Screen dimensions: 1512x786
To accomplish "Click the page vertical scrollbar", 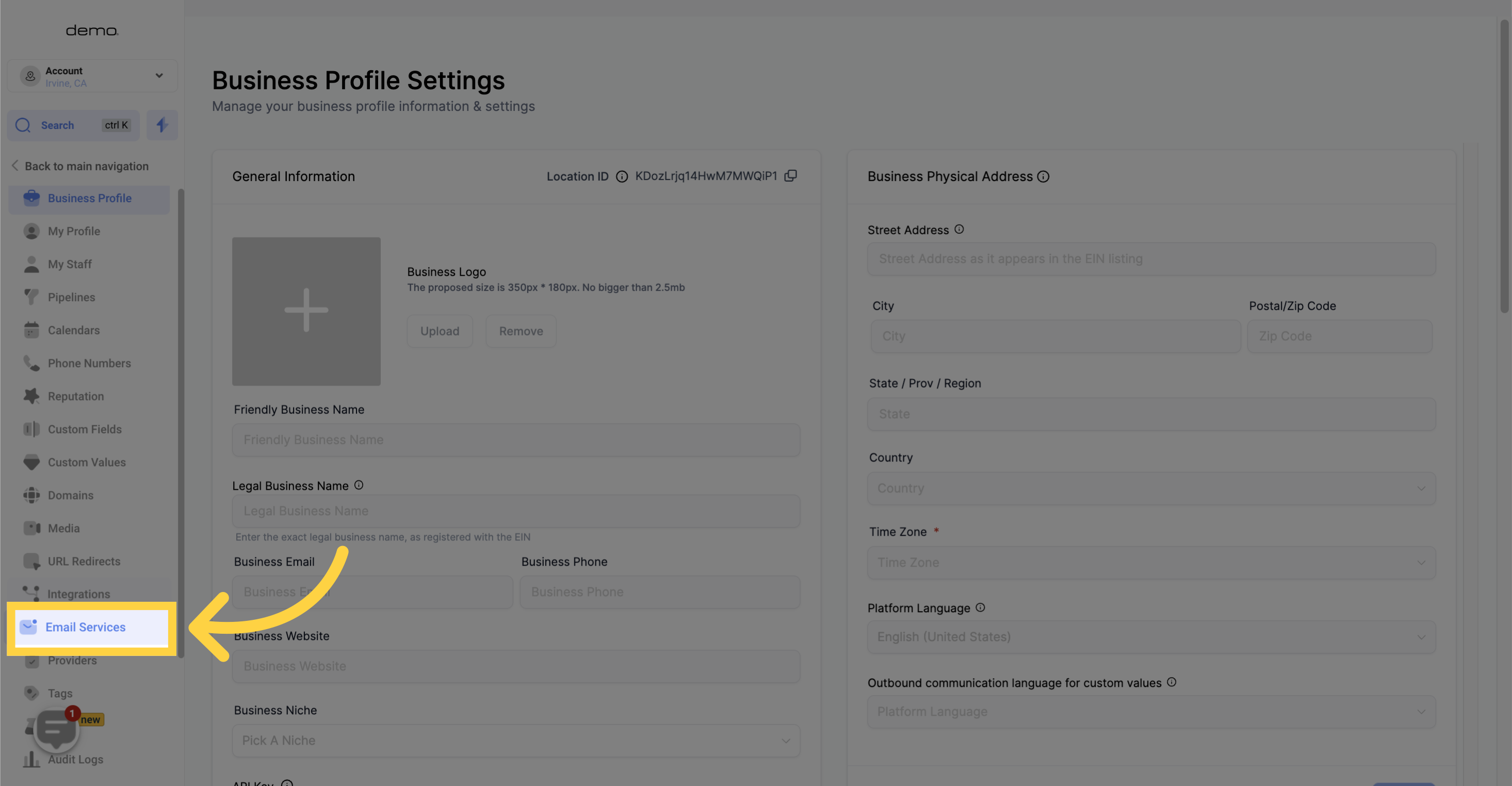I will coord(1505,166).
